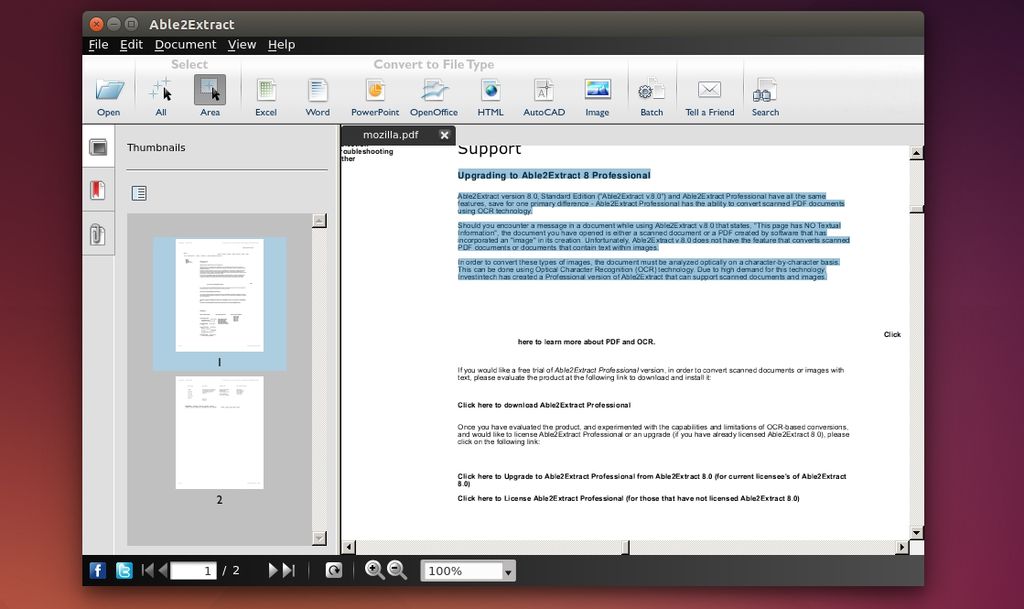Expand the 100% zoom level dropdown
The image size is (1024, 609).
(x=509, y=571)
